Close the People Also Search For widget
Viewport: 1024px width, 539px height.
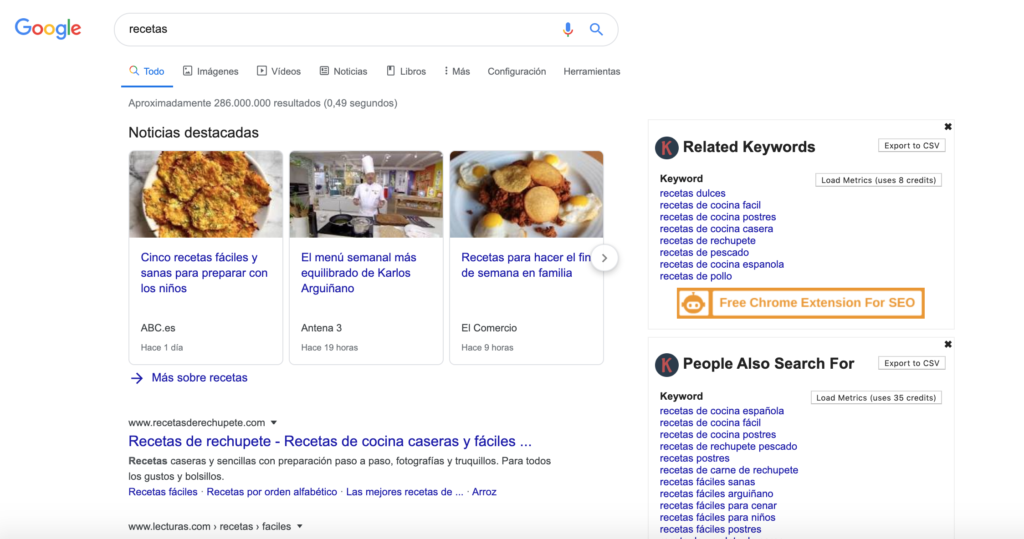coord(948,344)
